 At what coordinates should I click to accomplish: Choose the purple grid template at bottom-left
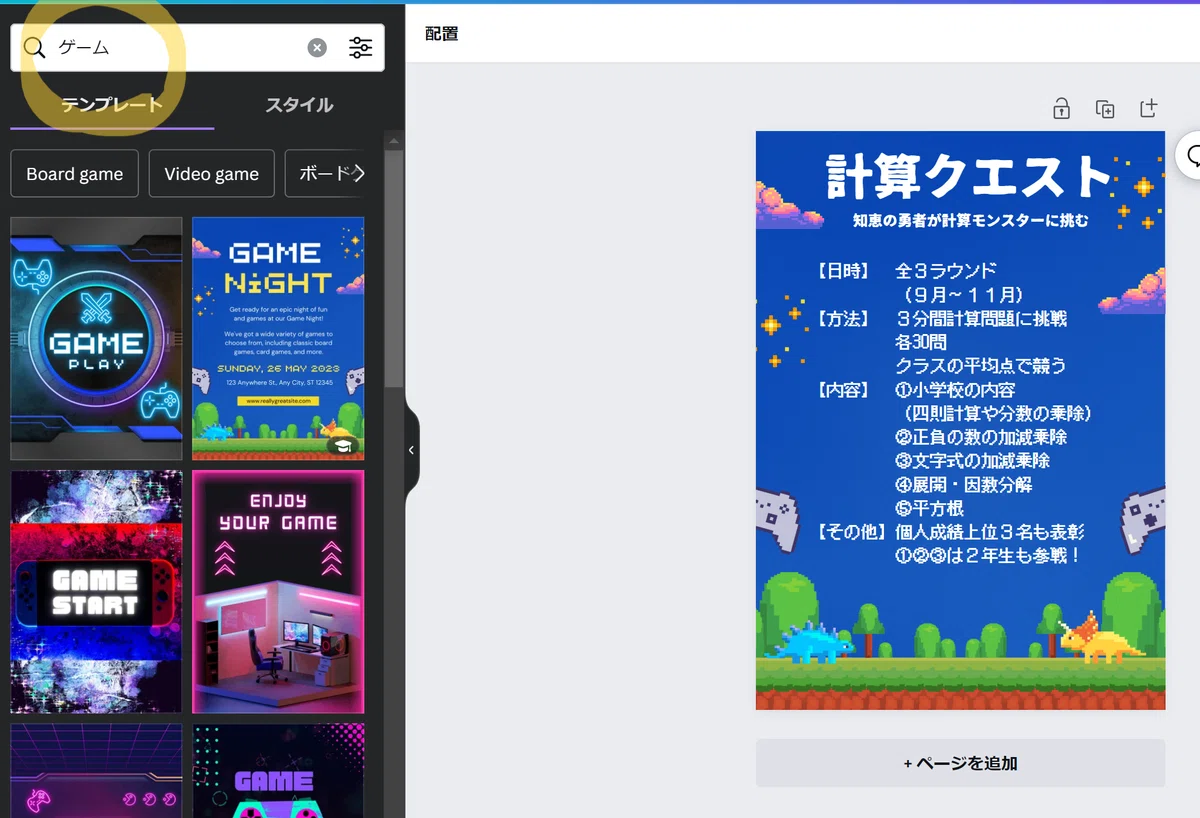pos(96,771)
